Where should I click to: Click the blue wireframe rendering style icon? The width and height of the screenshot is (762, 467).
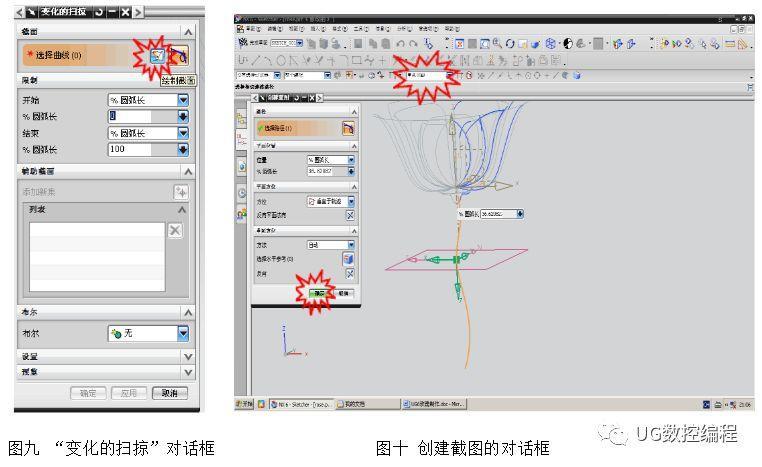click(551, 44)
